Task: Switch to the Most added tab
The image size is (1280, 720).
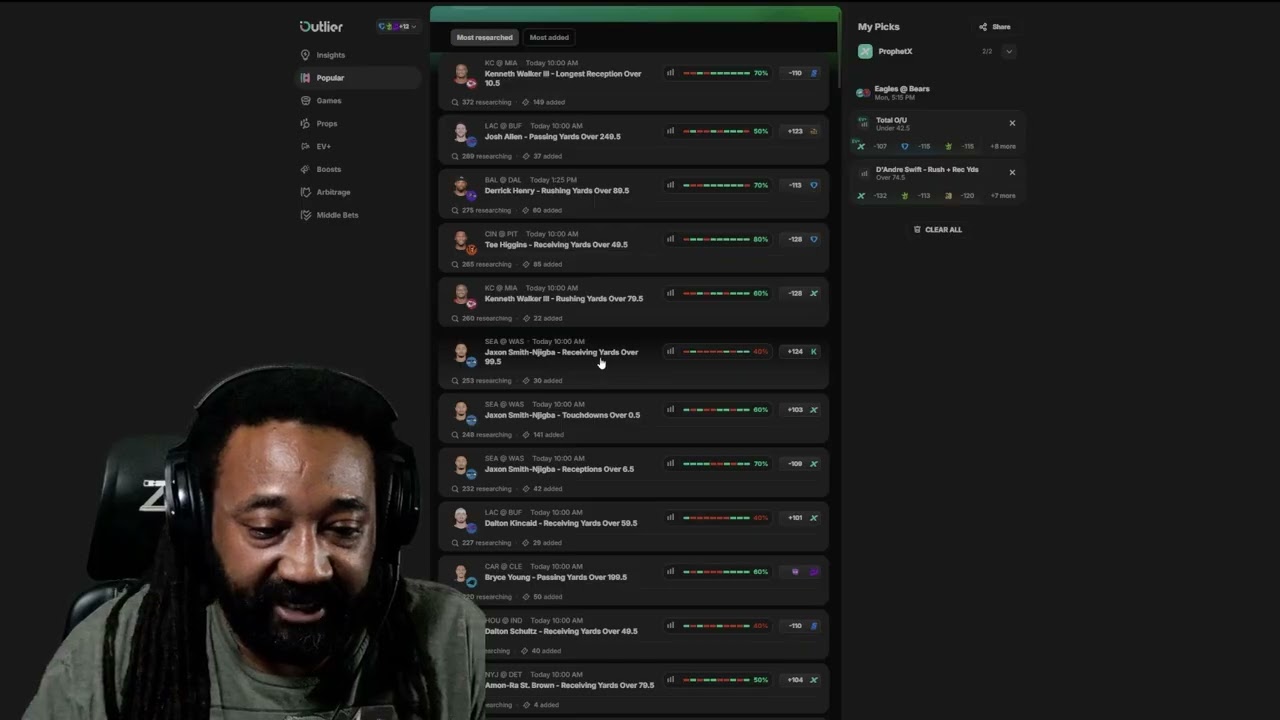Action: 549,37
